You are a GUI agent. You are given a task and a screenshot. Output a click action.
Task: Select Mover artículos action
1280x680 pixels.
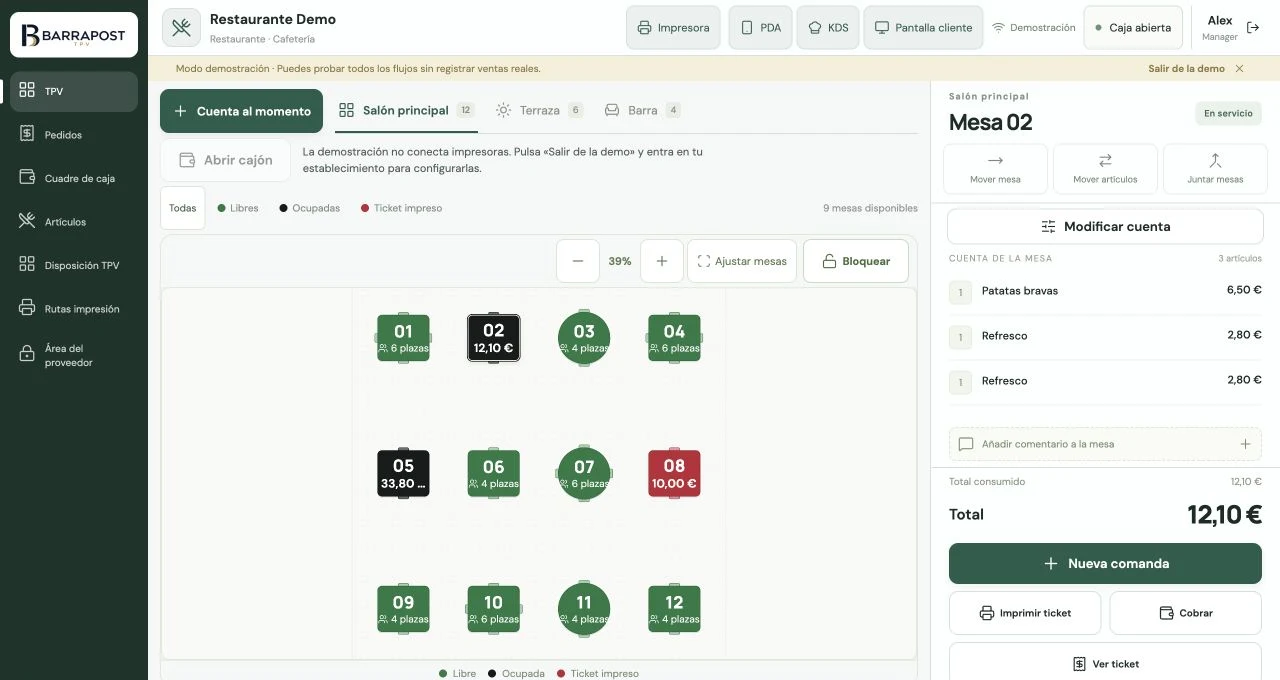1105,168
